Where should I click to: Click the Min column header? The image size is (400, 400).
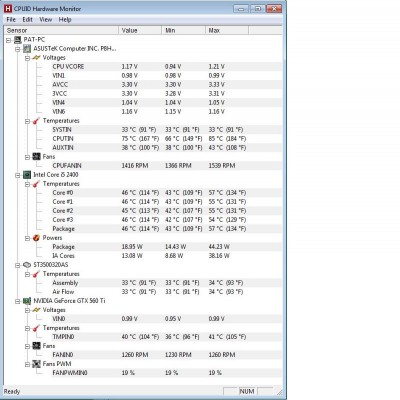click(x=184, y=30)
